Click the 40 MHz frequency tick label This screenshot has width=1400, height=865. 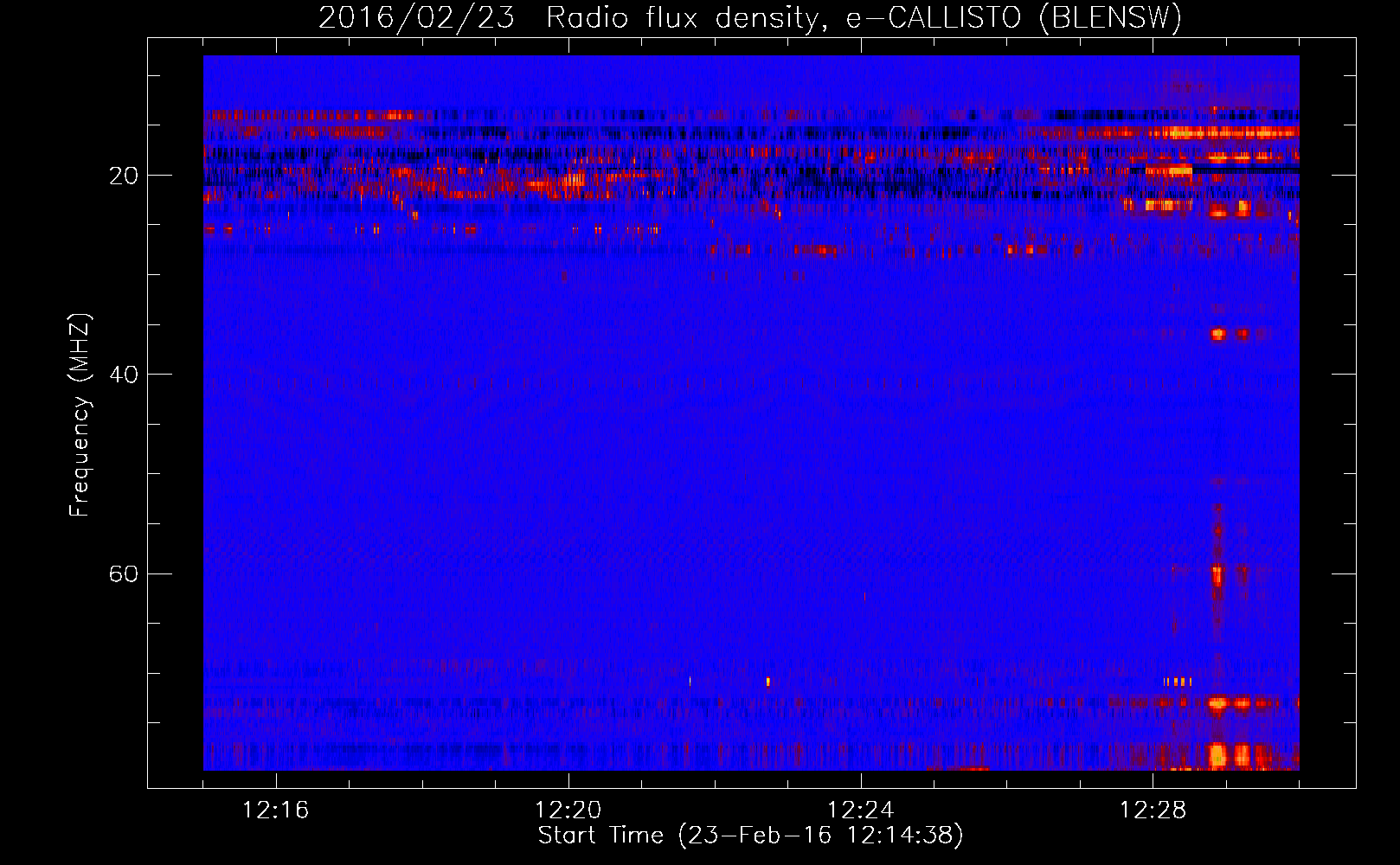(x=124, y=375)
